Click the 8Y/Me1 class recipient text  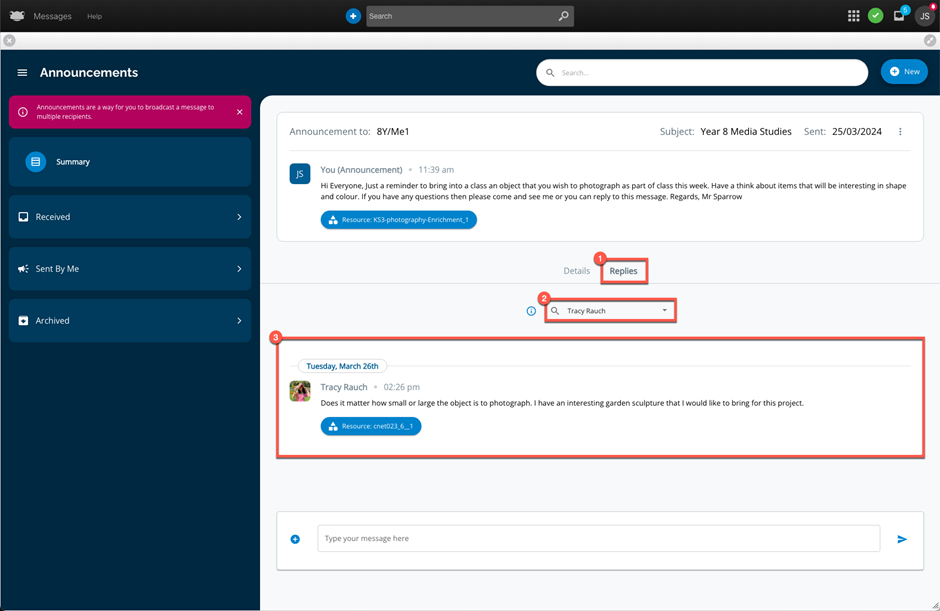tap(393, 132)
